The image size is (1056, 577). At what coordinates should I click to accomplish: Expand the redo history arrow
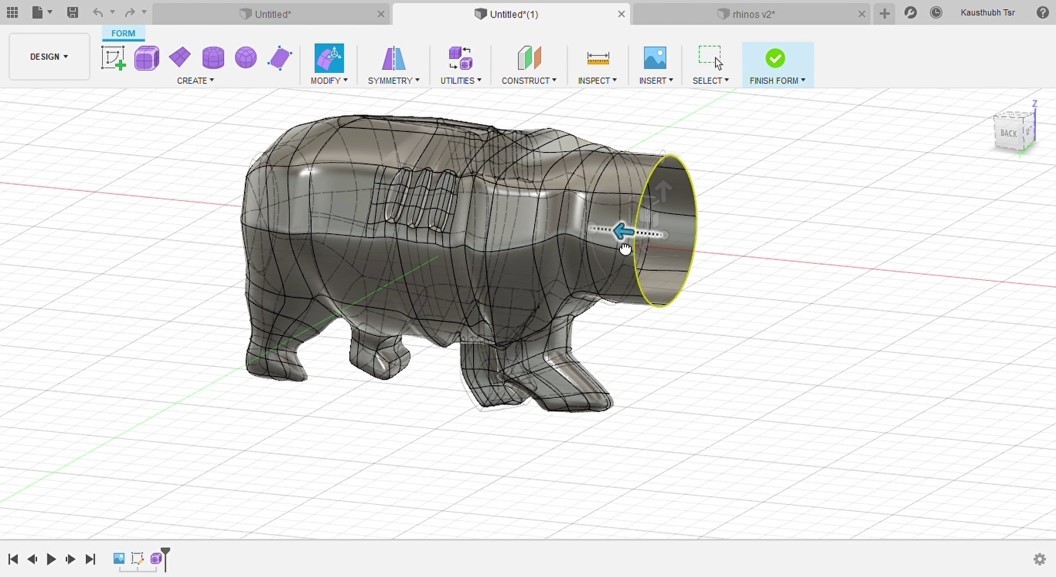point(144,12)
